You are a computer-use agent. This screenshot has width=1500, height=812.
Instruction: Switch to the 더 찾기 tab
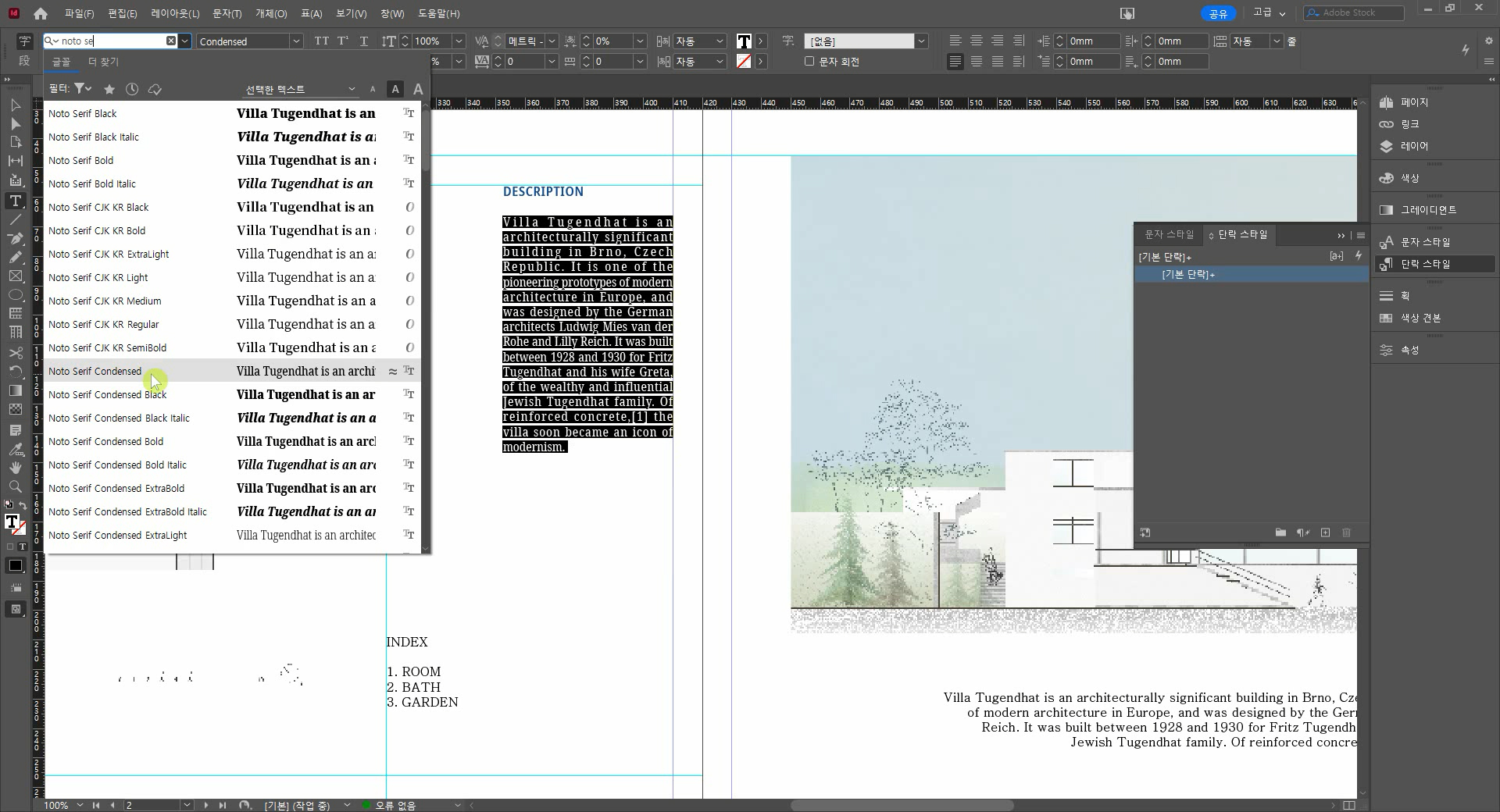point(103,62)
